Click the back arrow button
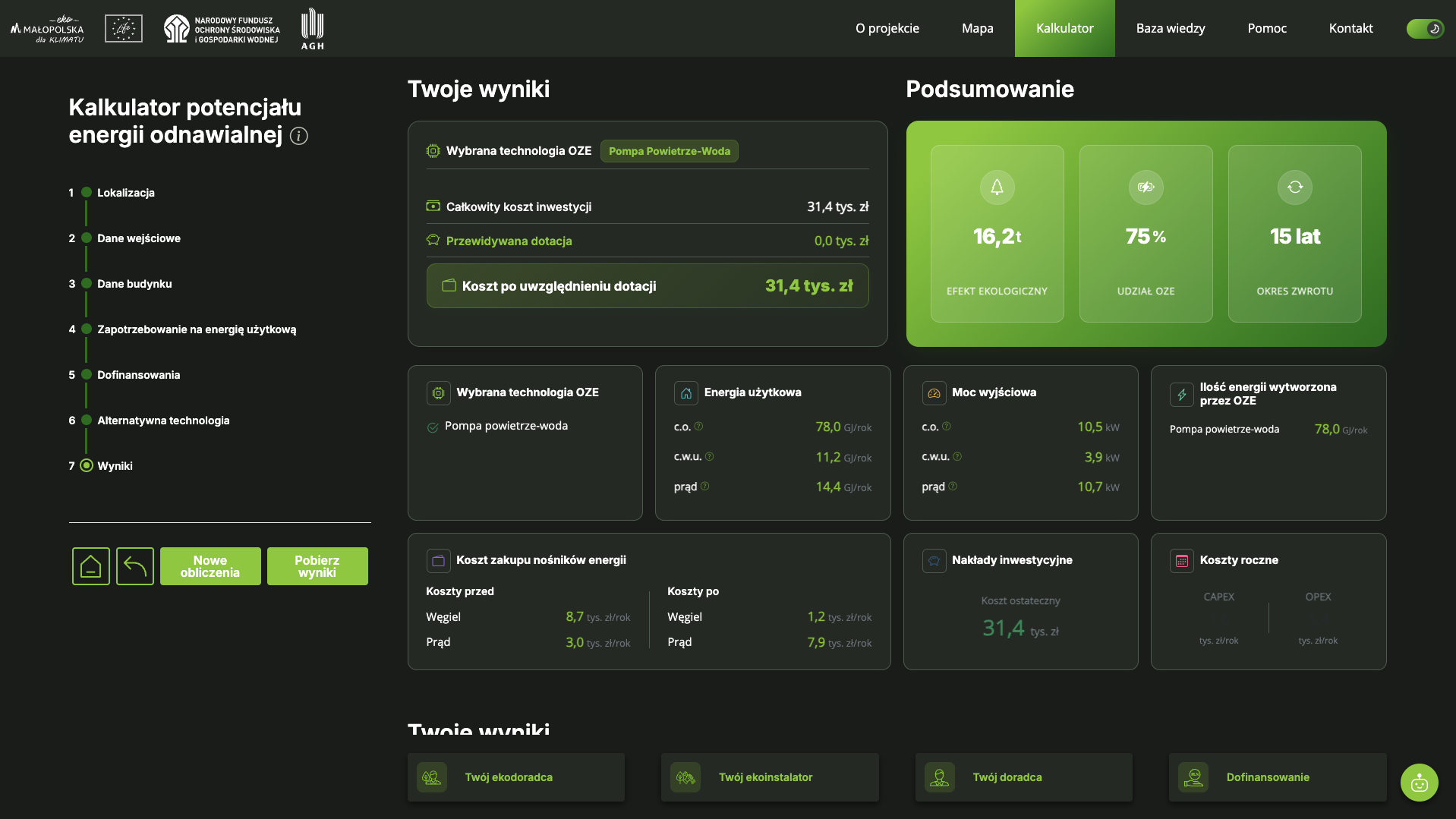 coord(135,566)
